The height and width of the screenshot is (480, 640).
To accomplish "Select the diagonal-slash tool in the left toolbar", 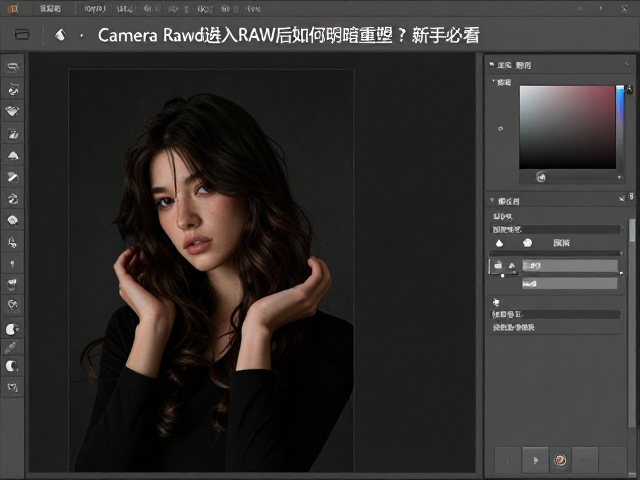I will click(13, 177).
